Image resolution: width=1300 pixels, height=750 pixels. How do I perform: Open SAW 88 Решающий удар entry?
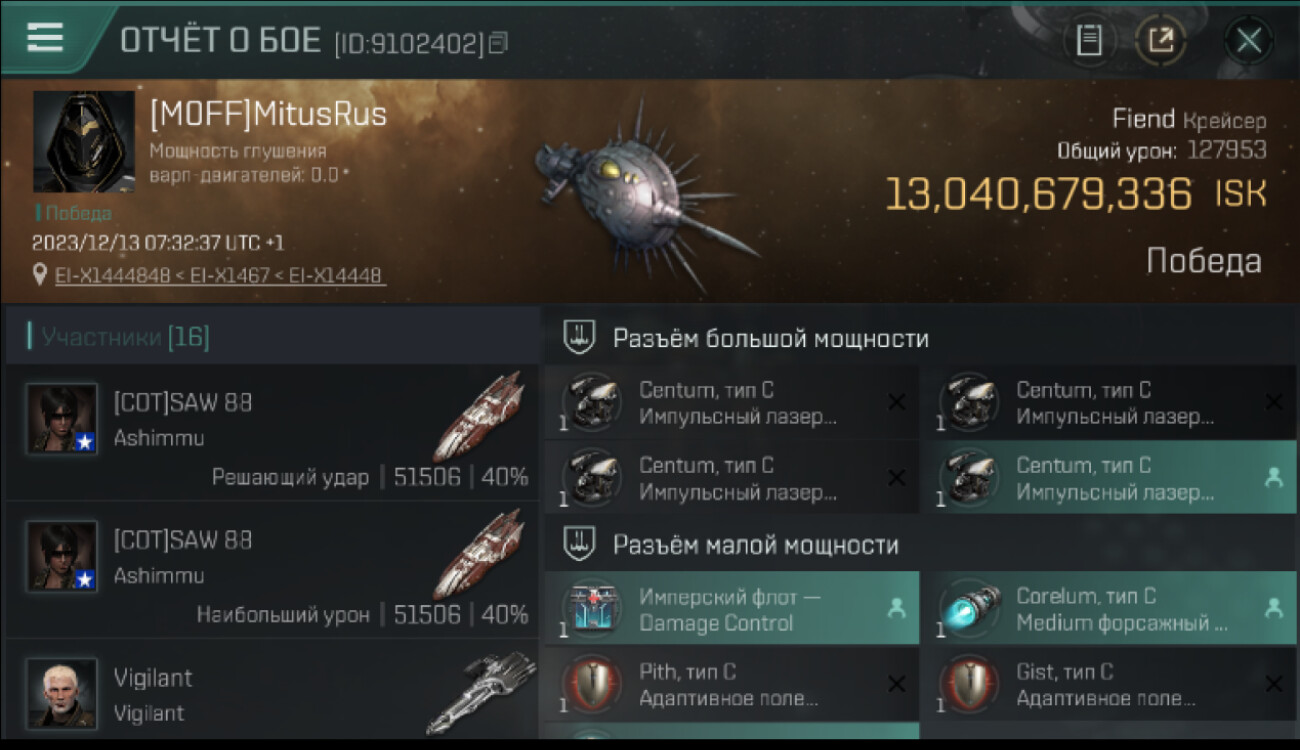(272, 433)
